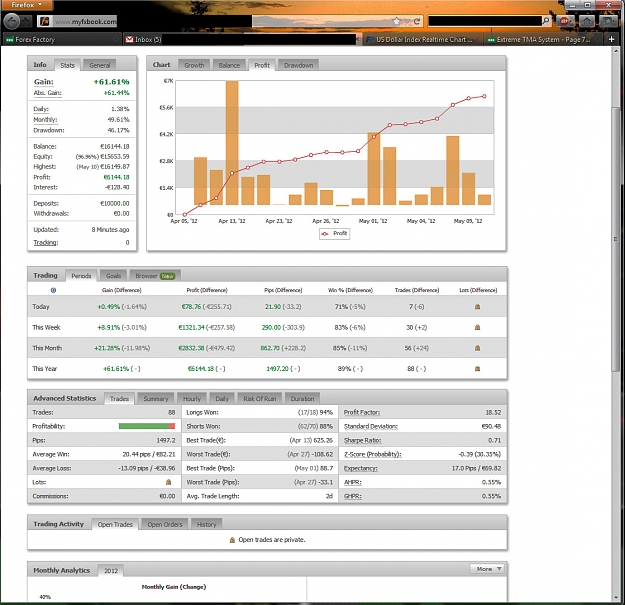Select the Periods tab in Trading section
The width and height of the screenshot is (625, 605).
(x=81, y=275)
